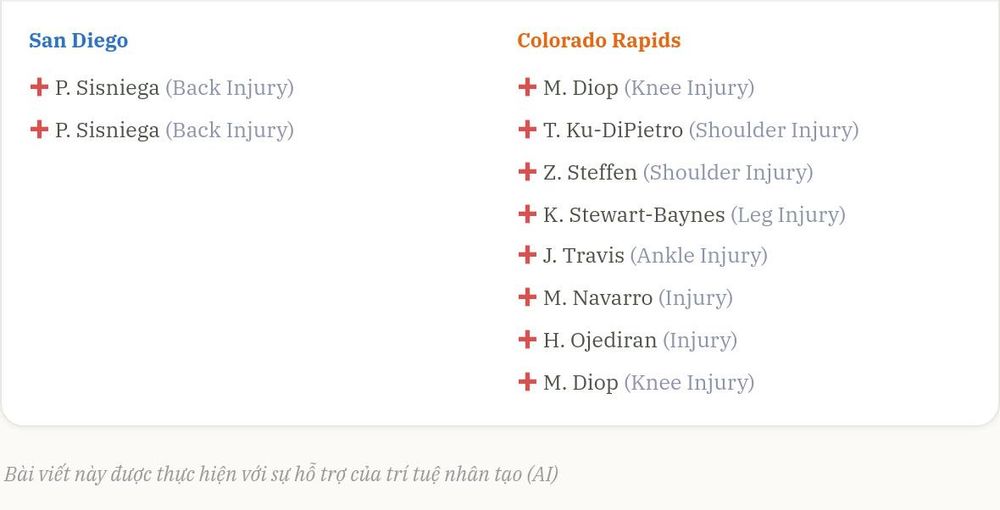Open the San Diego team heading
The height and width of the screenshot is (510, 1000).
click(78, 41)
